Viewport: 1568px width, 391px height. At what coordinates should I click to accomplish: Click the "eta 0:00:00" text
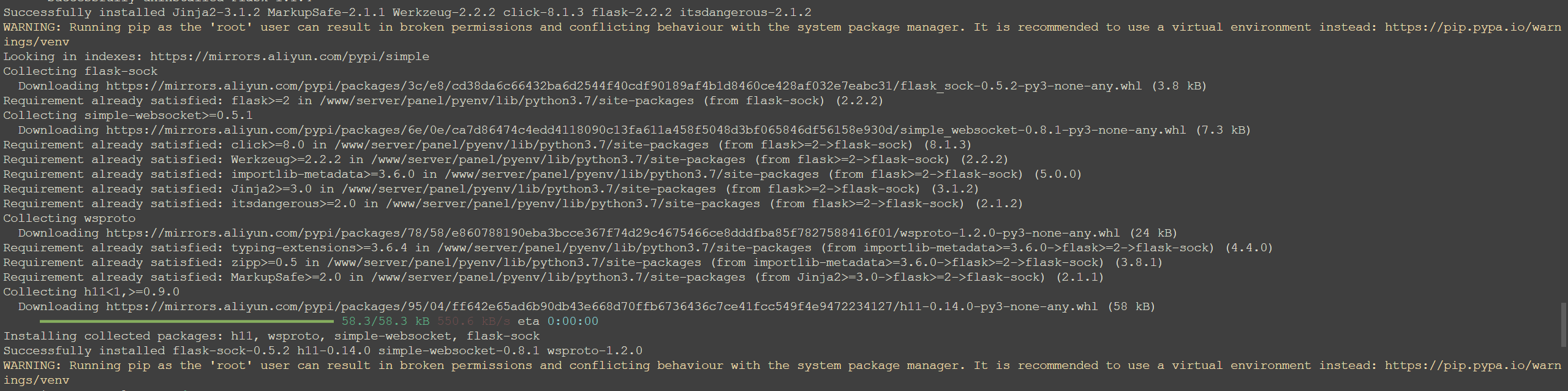click(x=558, y=321)
